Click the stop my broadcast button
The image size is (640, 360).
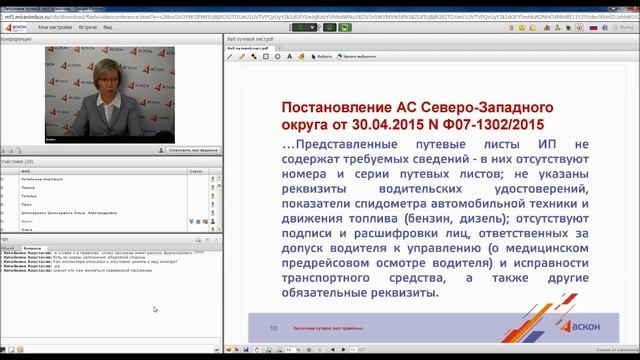pyautogui.click(x=193, y=150)
